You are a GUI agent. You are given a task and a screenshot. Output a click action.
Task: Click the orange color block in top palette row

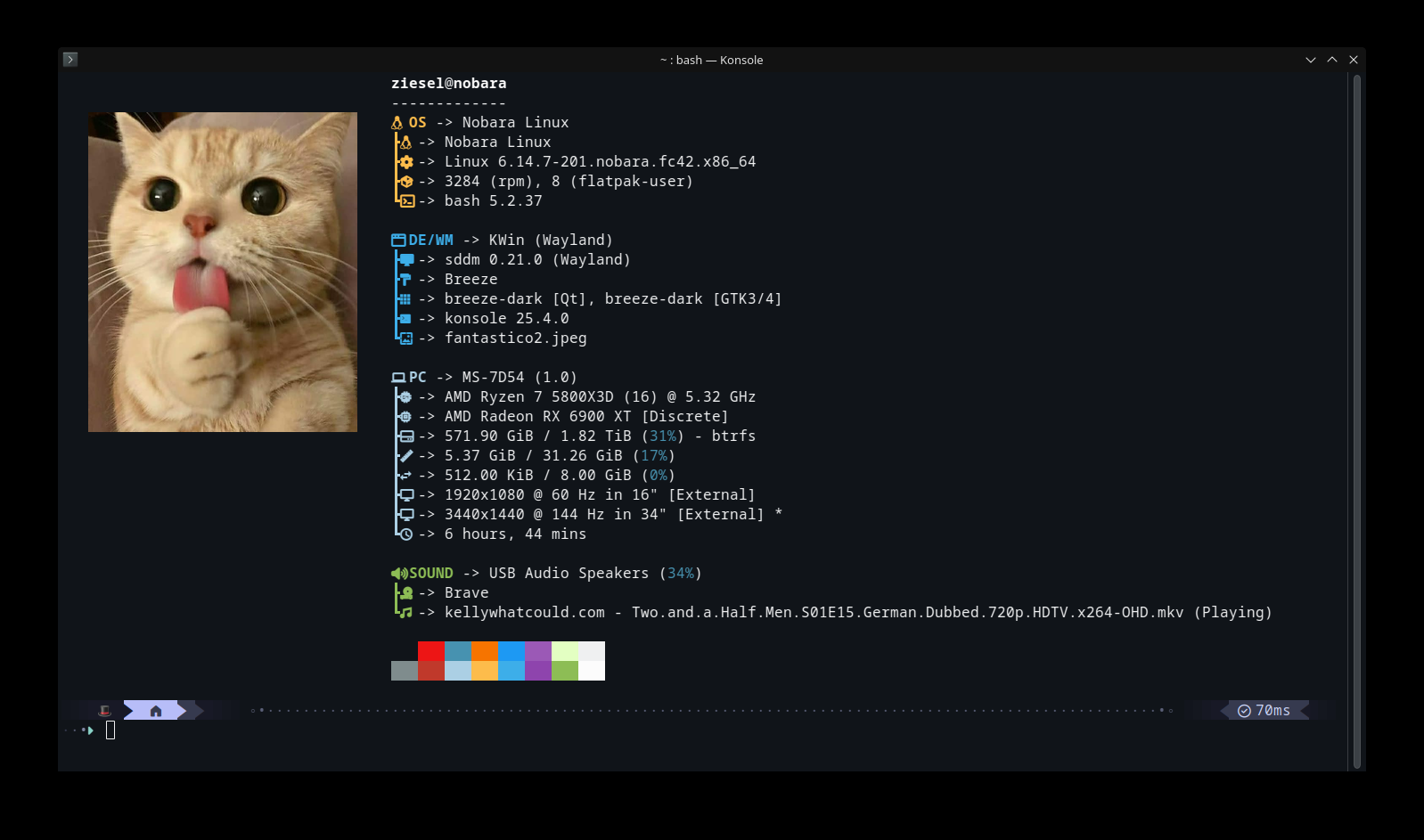pyautogui.click(x=485, y=651)
